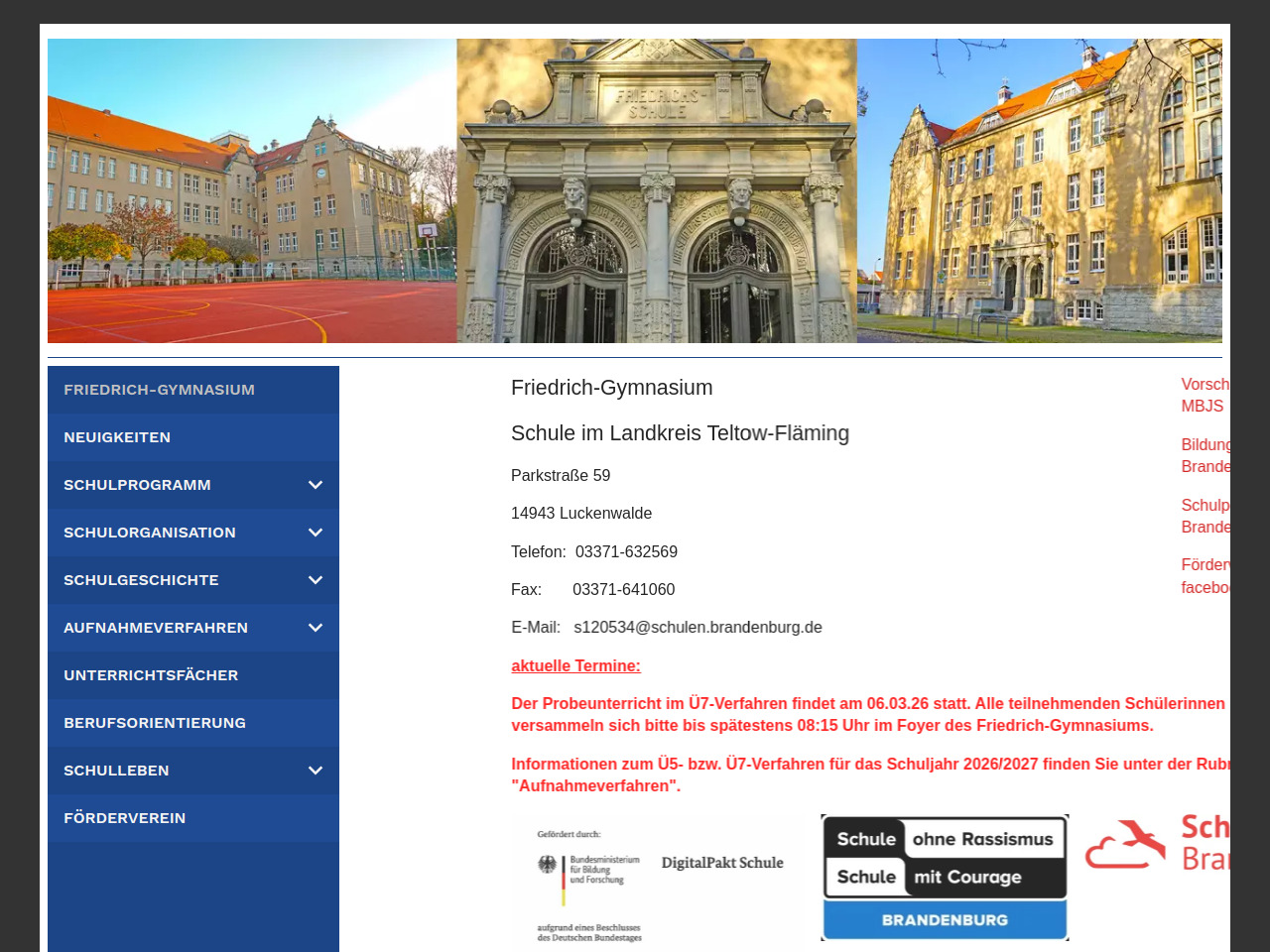Click the Bundesministerium für Bildung eagle emblem
1270x952 pixels.
[548, 865]
